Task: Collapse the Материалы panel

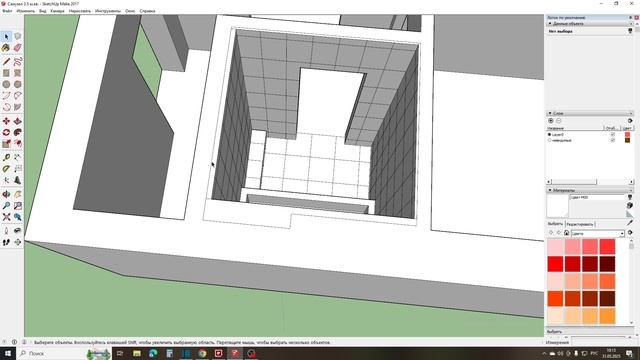Action: (550, 190)
